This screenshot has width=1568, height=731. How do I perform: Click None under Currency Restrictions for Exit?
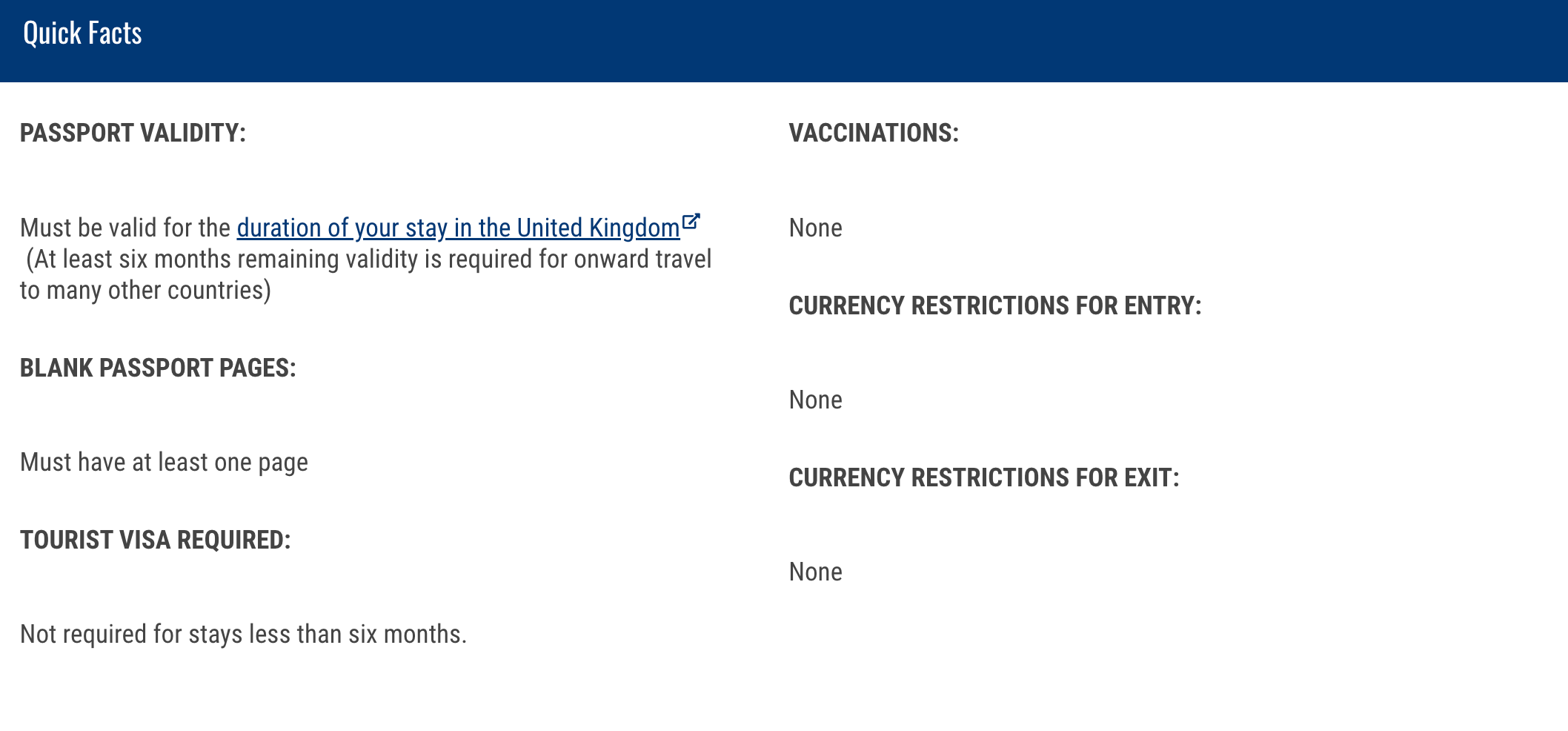tap(816, 572)
